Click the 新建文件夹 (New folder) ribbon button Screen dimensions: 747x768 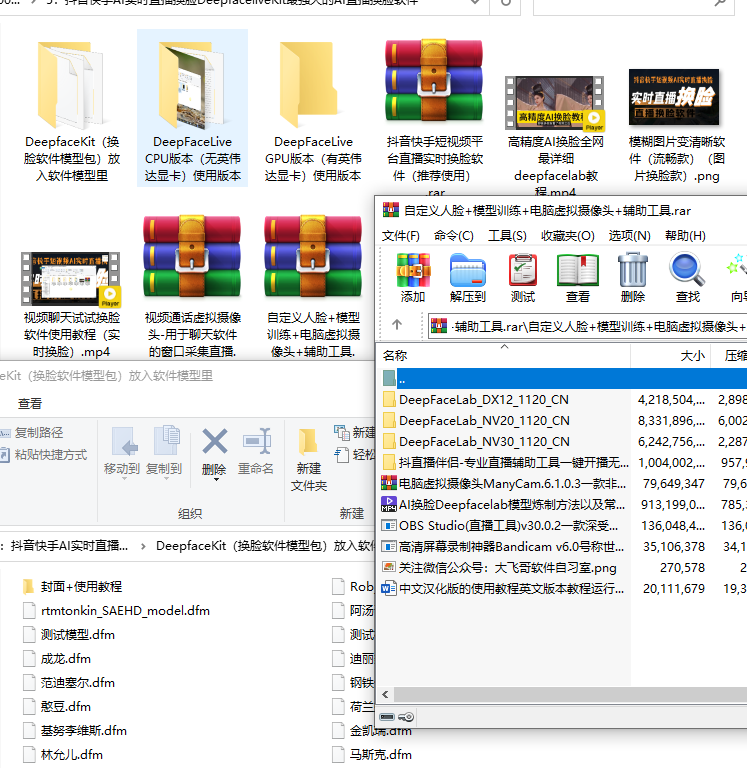coord(309,459)
